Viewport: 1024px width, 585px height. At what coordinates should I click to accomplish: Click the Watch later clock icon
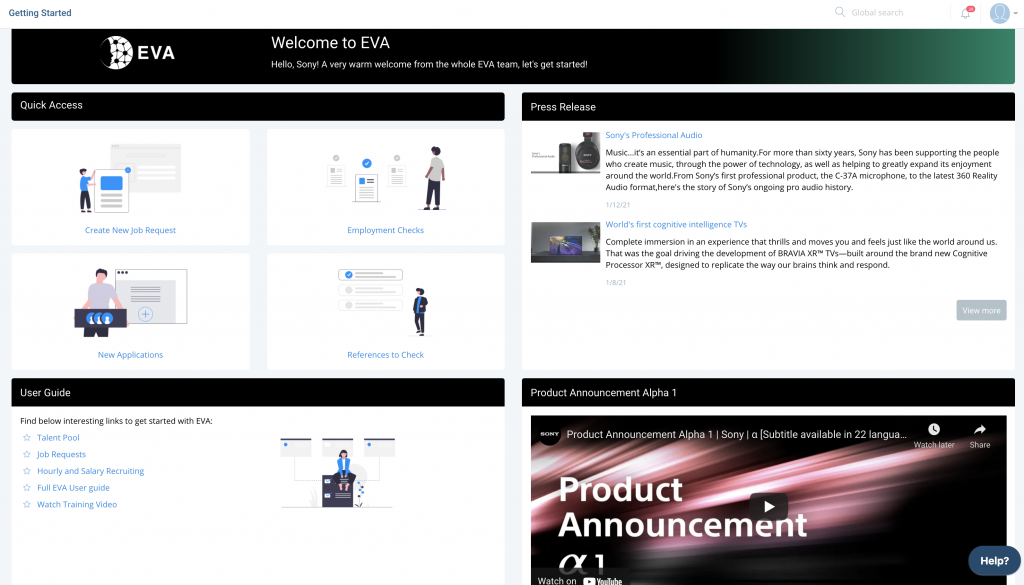[x=934, y=429]
